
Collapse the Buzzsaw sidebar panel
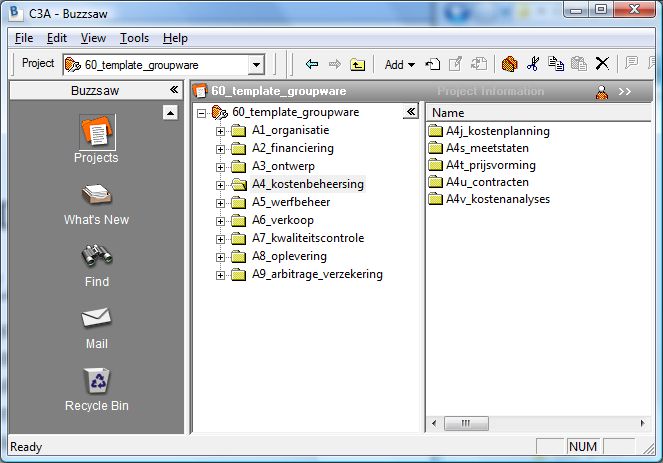pyautogui.click(x=174, y=90)
